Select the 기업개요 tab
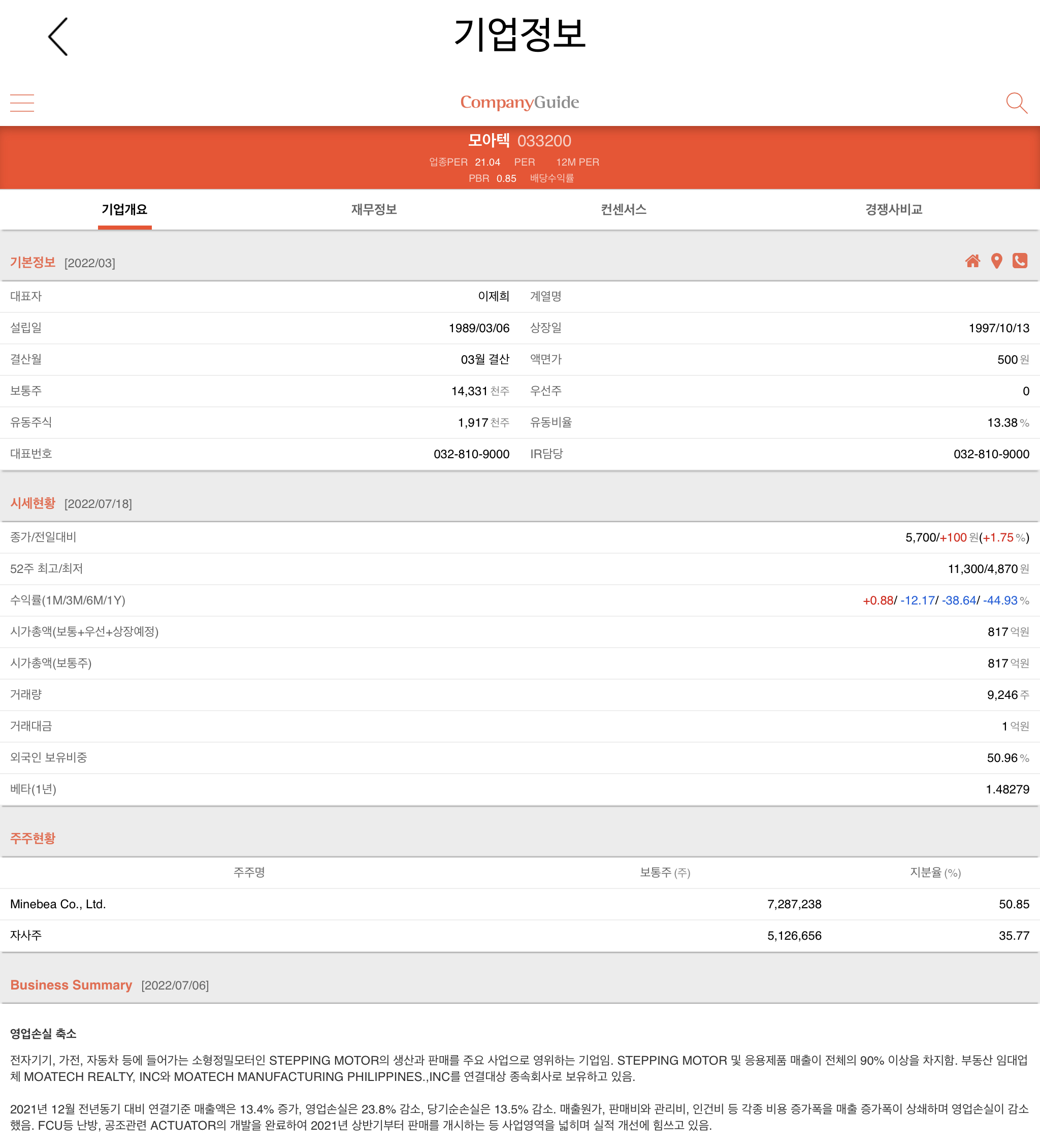The width and height of the screenshot is (1040, 1148). [x=124, y=210]
